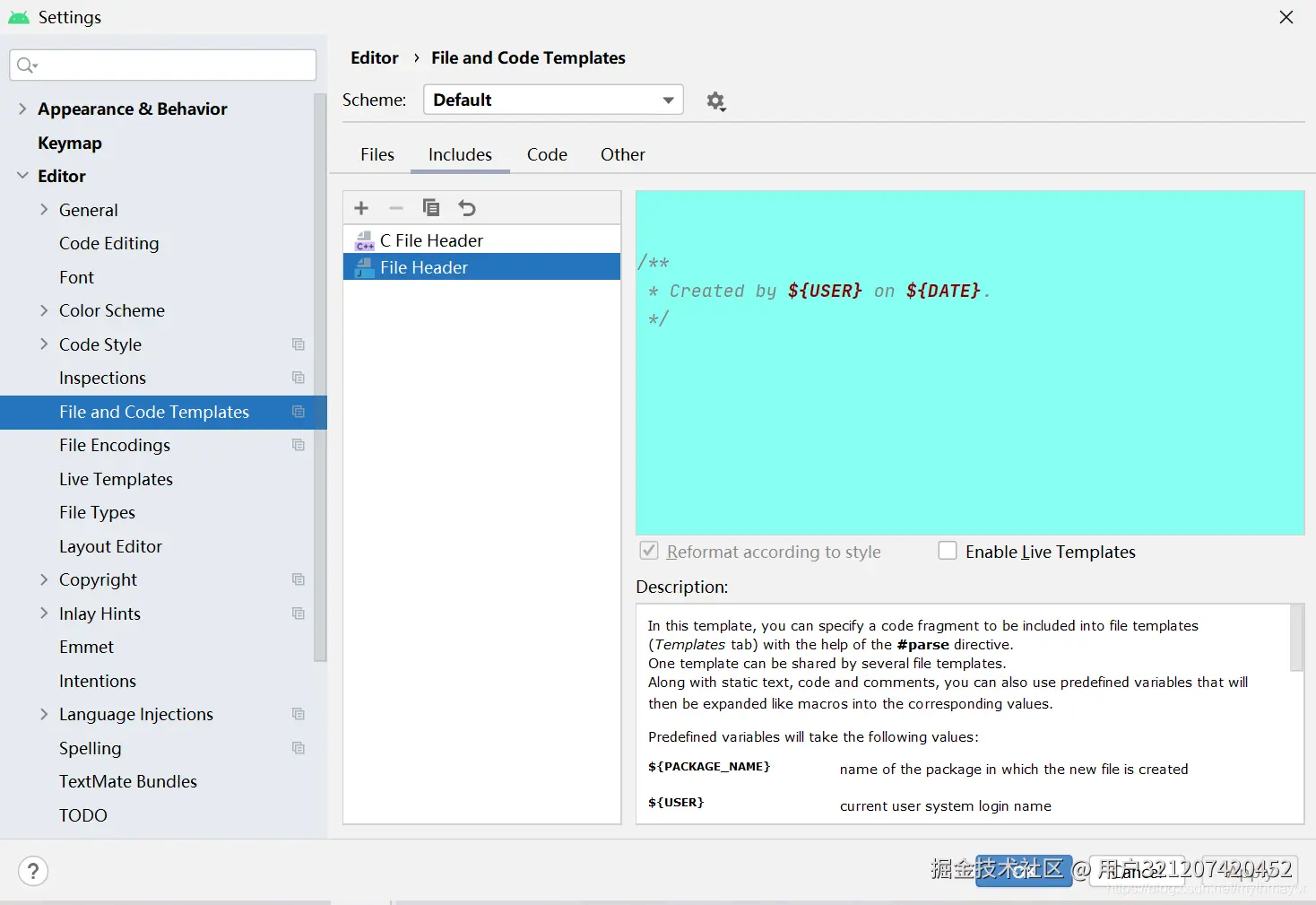Click the remove template minus icon
The width and height of the screenshot is (1316, 905).
point(396,208)
